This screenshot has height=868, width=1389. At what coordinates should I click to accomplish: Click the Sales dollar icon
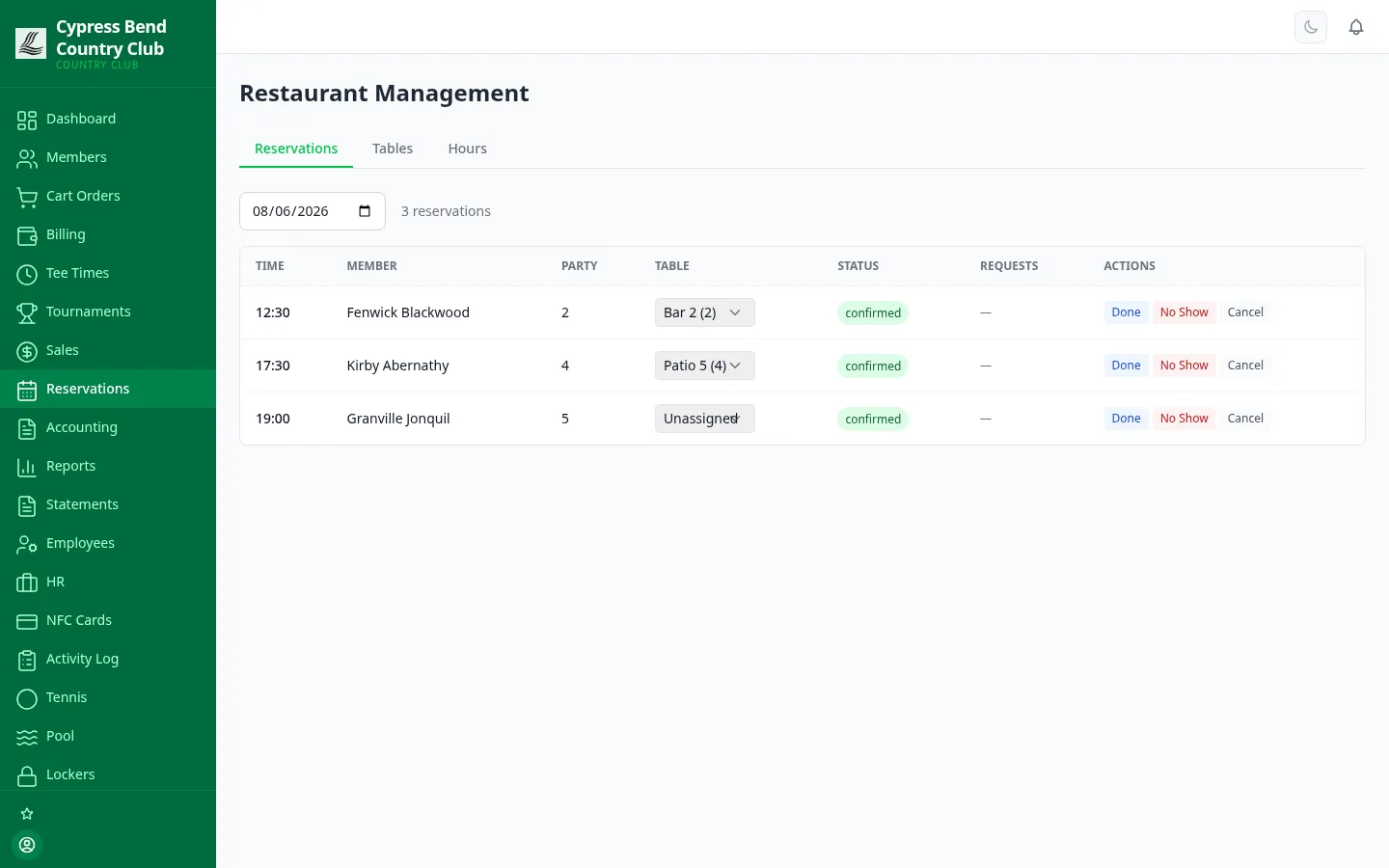coord(27,351)
